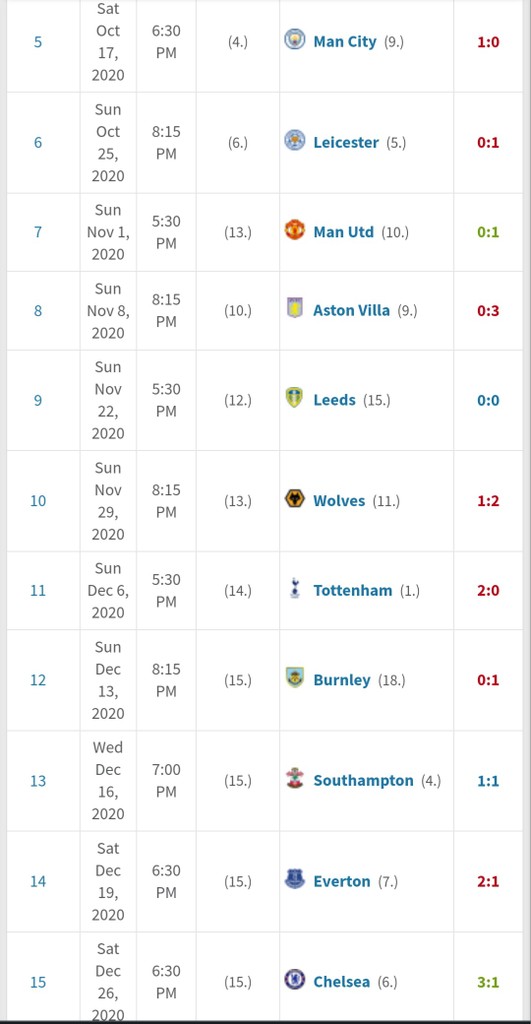This screenshot has height=1024, width=531.
Task: Click the Aston Villa club crest
Action: tap(295, 308)
